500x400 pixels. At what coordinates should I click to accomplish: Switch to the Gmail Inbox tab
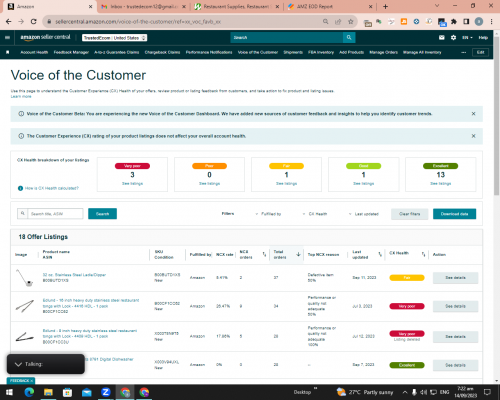pos(142,7)
